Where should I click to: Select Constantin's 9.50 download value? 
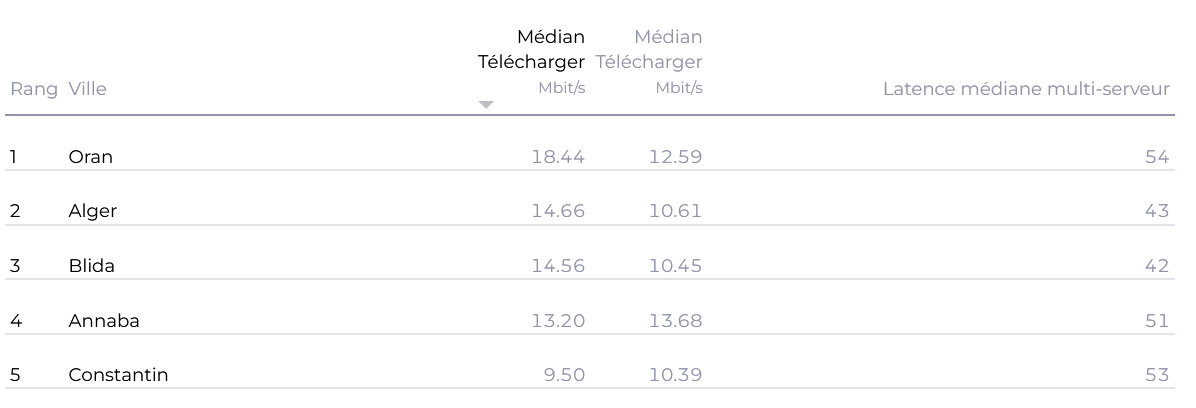564,375
